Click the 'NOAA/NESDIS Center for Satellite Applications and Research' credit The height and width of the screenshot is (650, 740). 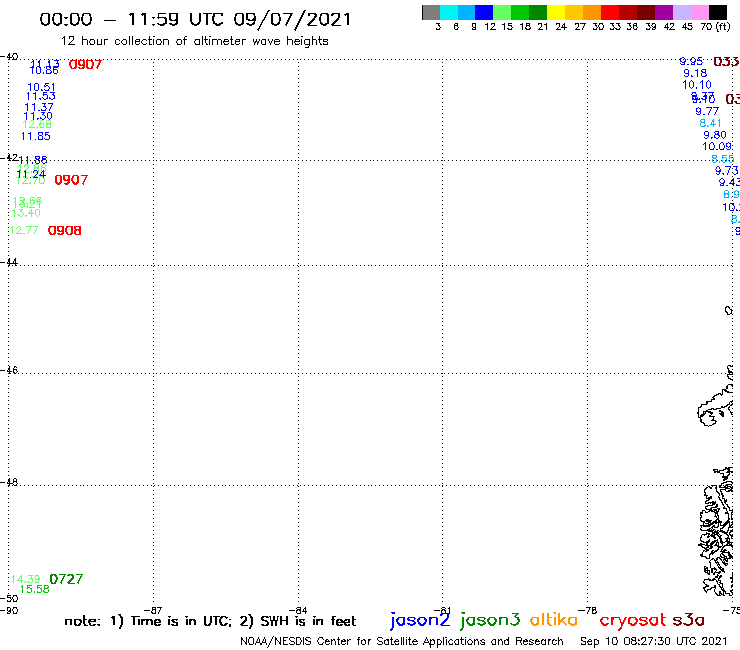pyautogui.click(x=402, y=642)
